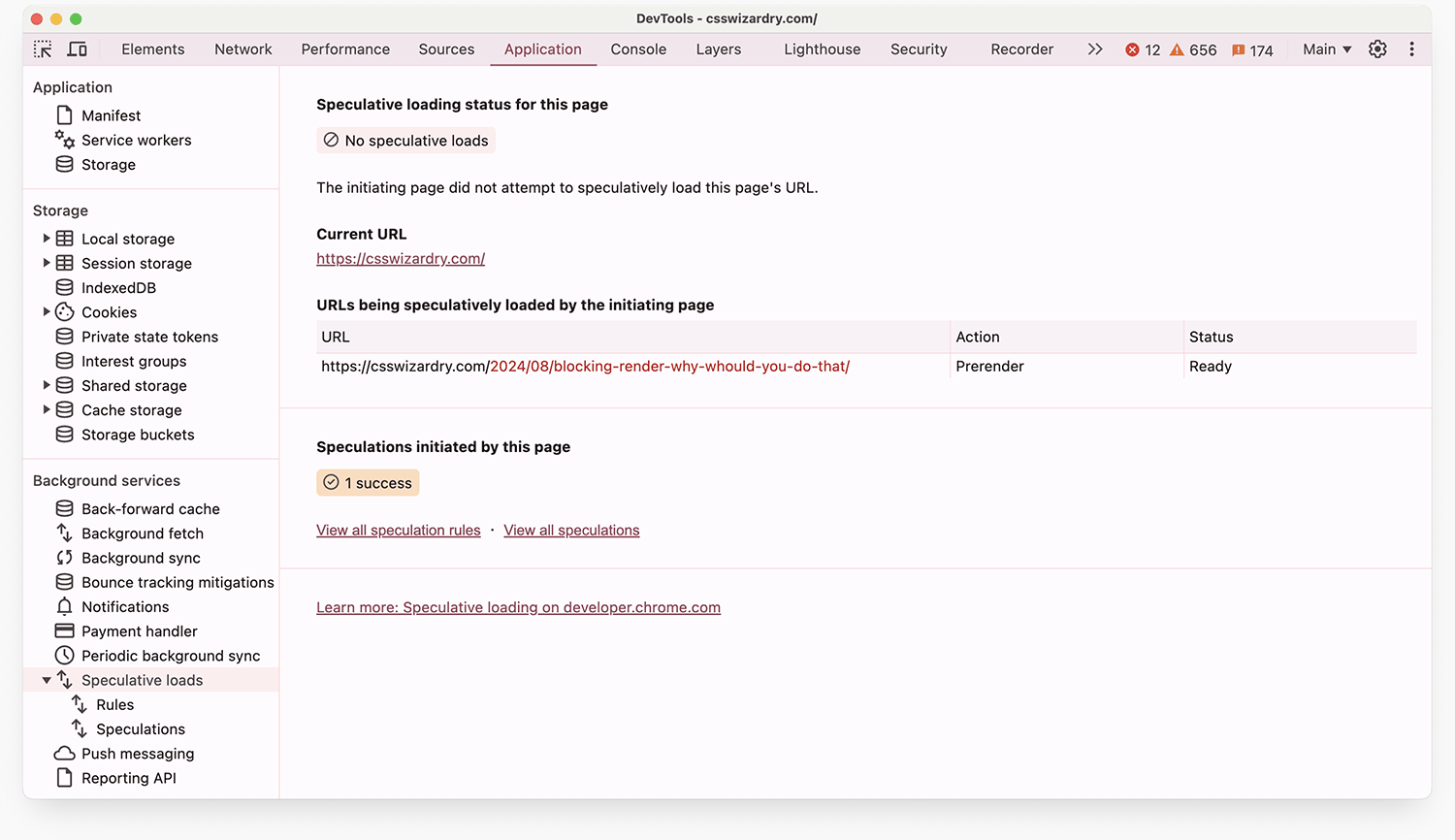Click the red errors count icon
The image size is (1455, 840).
[x=1132, y=50]
